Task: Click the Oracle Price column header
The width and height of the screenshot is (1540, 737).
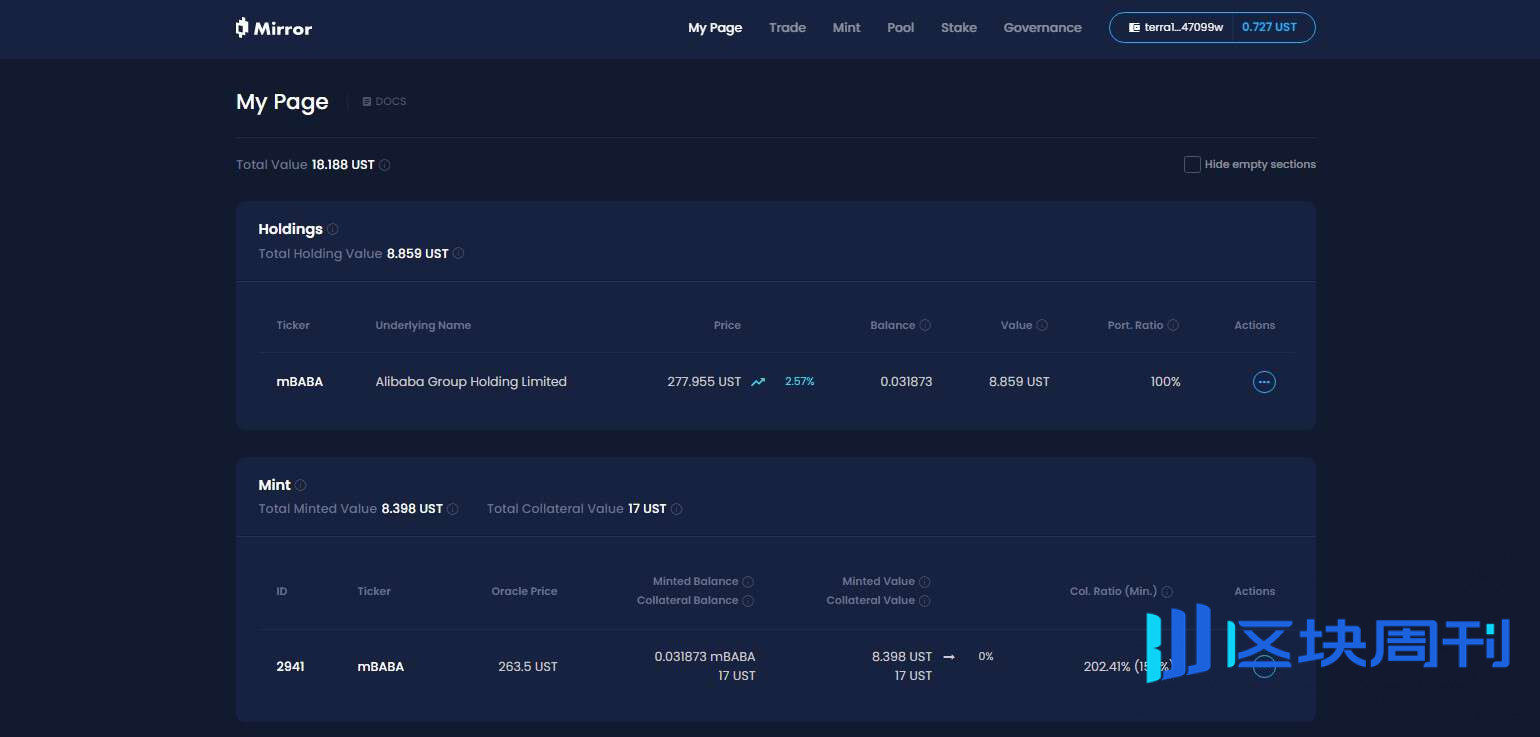Action: tap(524, 592)
